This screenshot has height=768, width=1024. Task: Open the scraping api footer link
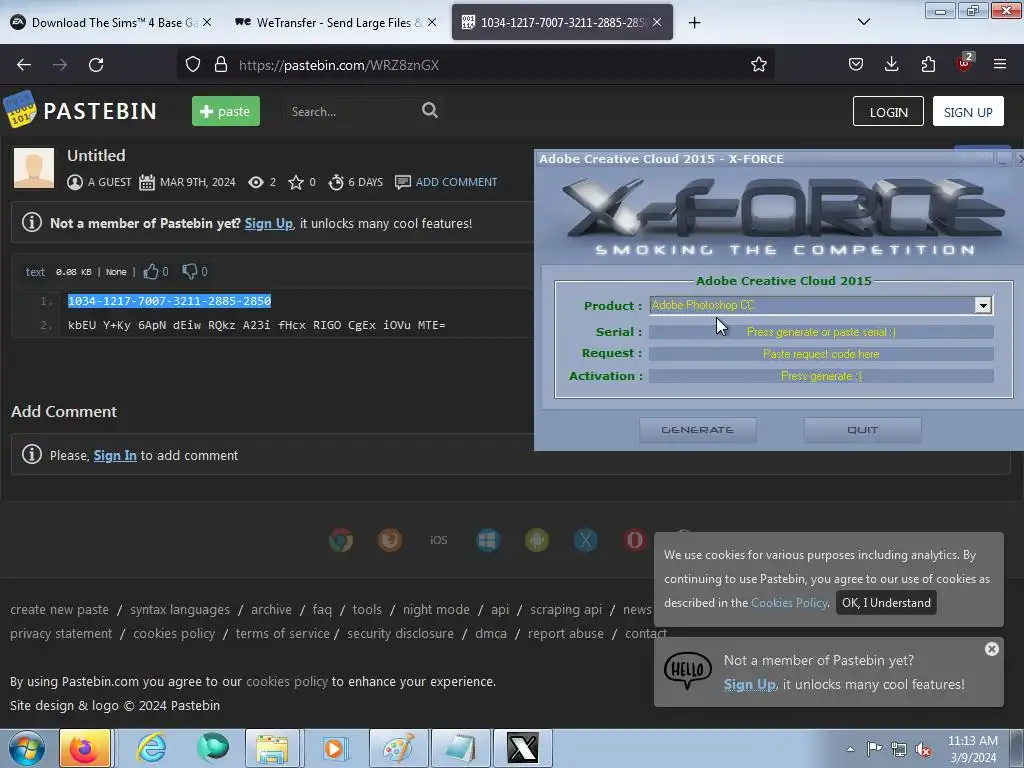566,609
